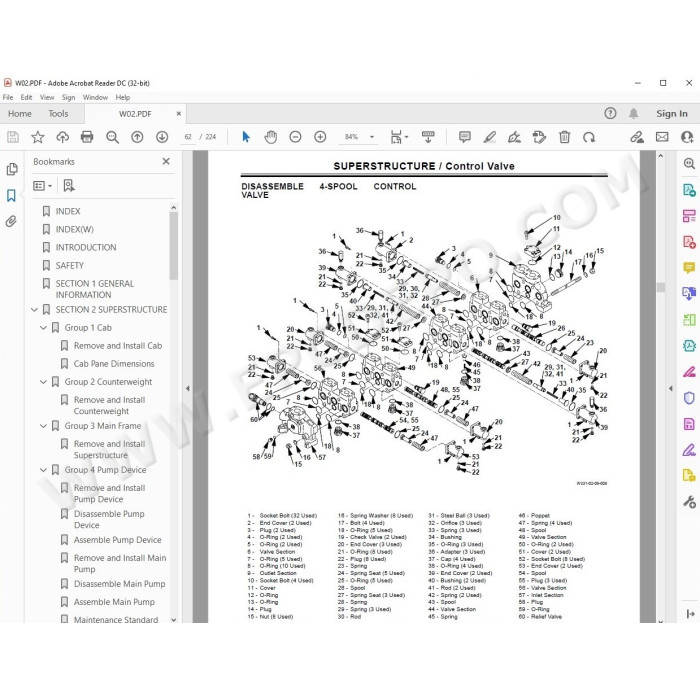Upload file to cloud icon
Image resolution: width=700 pixels, height=700 pixels.
(62, 137)
